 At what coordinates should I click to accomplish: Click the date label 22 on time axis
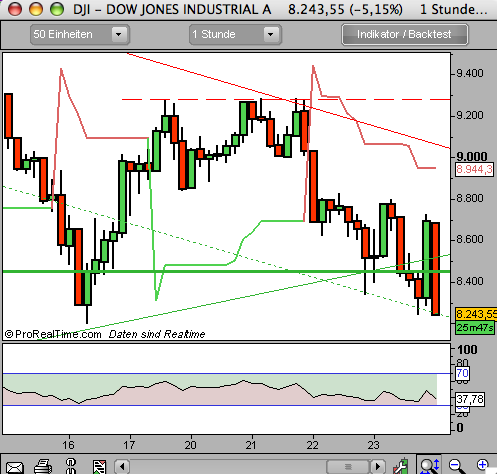[x=313, y=445]
